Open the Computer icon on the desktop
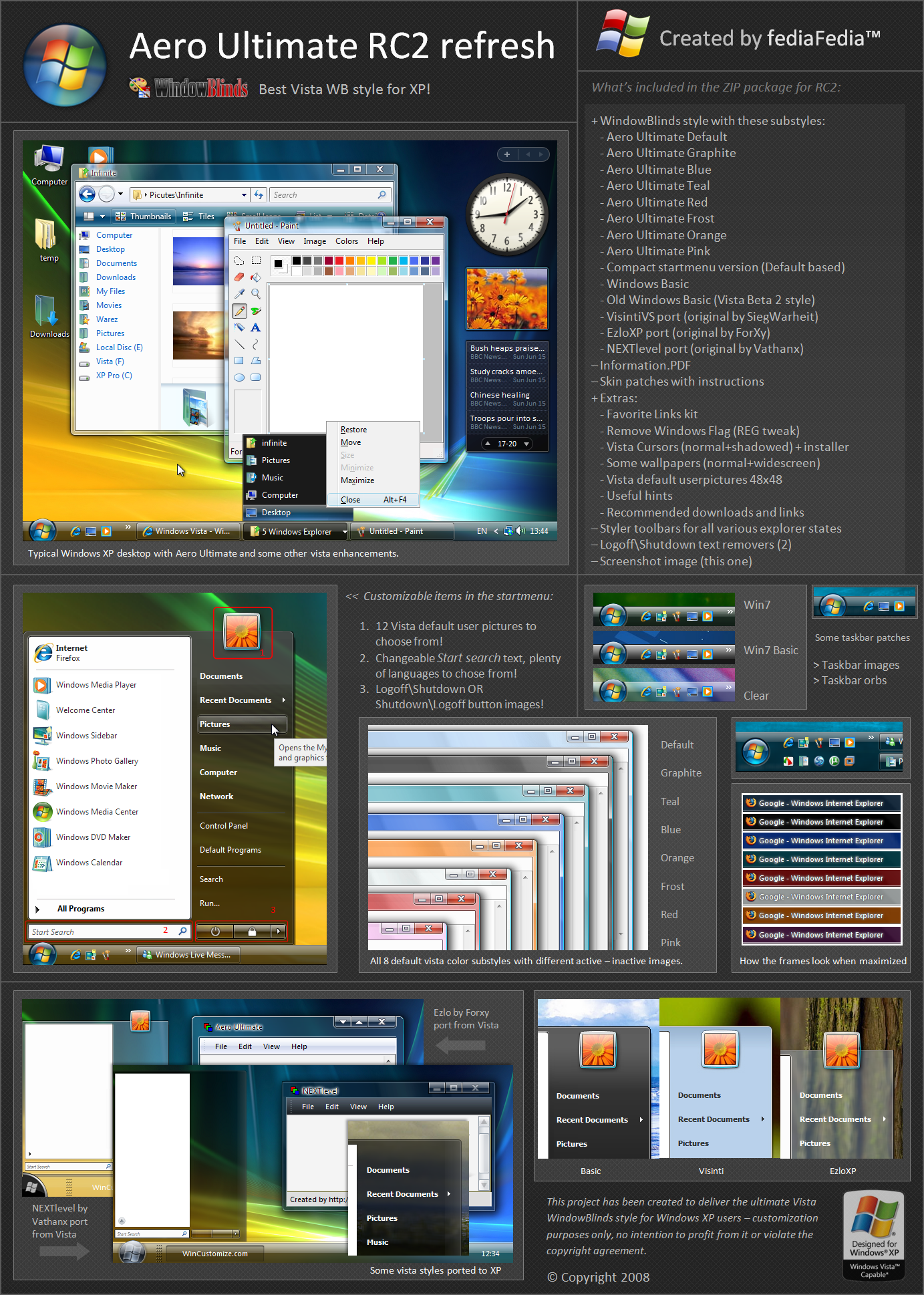Image resolution: width=924 pixels, height=1295 pixels. [49, 166]
